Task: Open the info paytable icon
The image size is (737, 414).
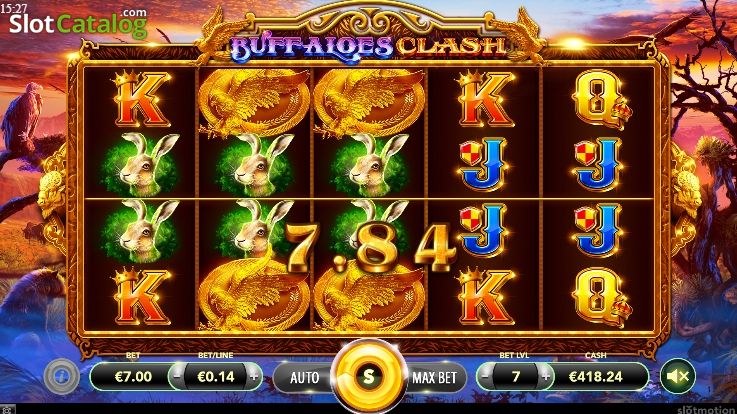Action: (62, 376)
